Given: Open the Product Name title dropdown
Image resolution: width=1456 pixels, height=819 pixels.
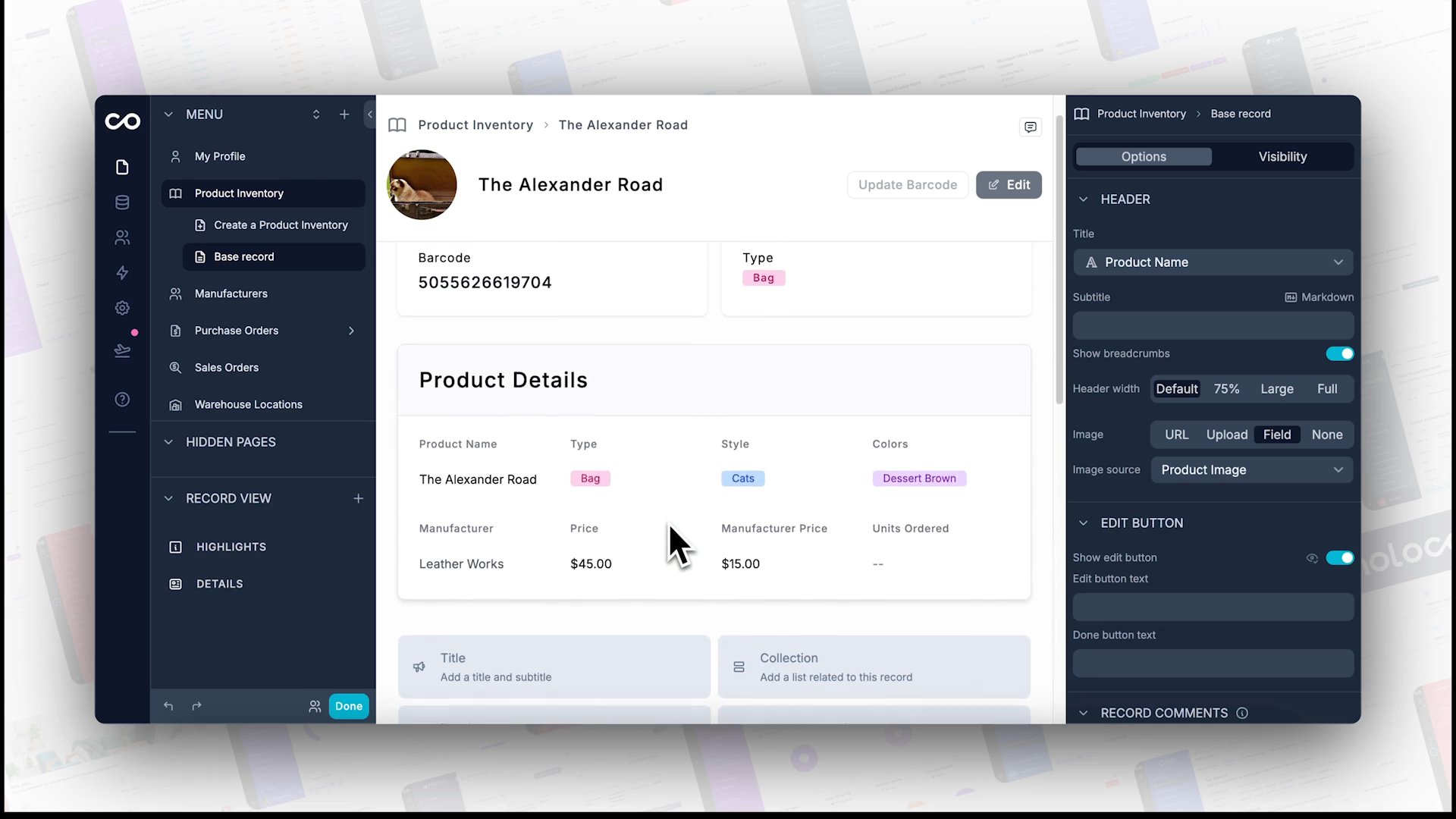Looking at the screenshot, I should pos(1213,262).
